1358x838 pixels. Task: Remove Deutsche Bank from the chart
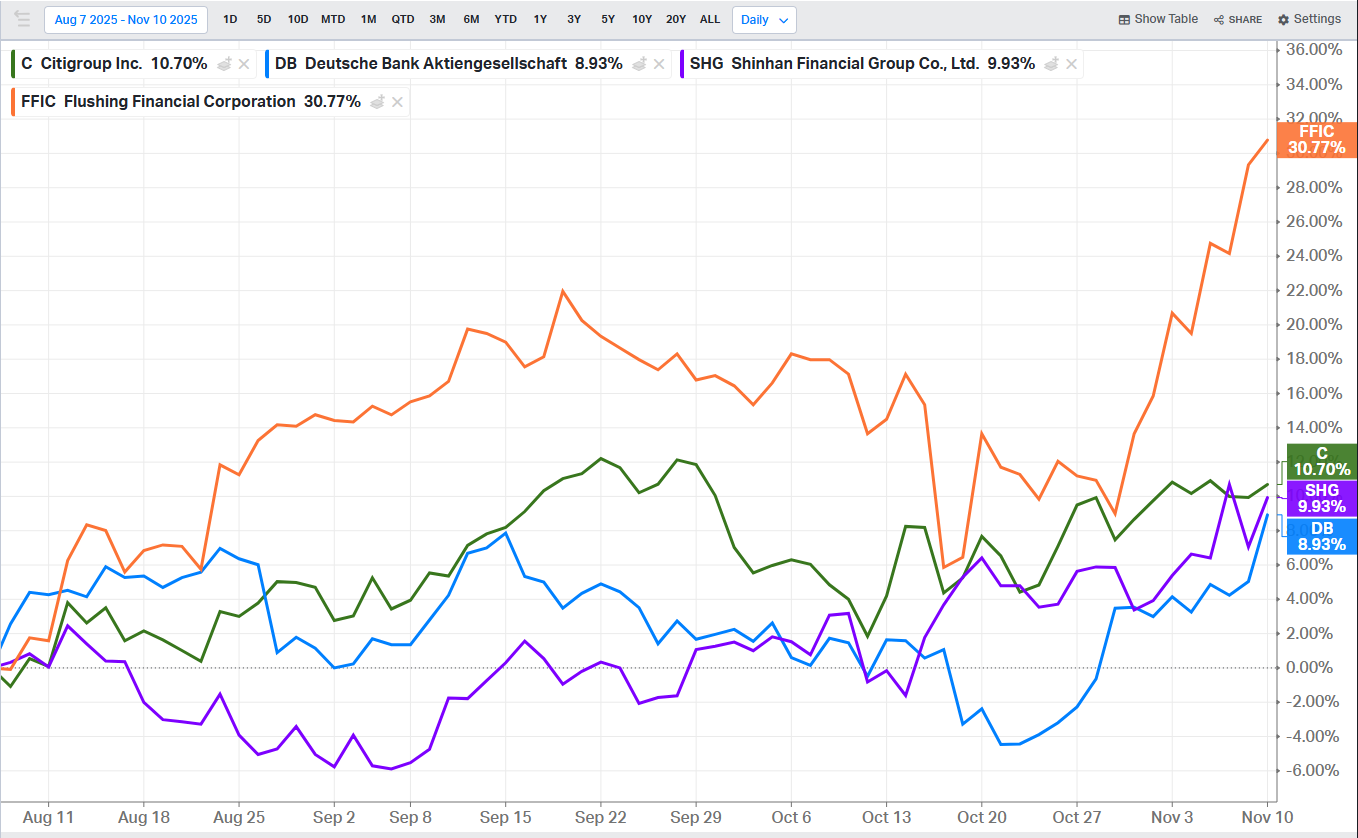(659, 64)
